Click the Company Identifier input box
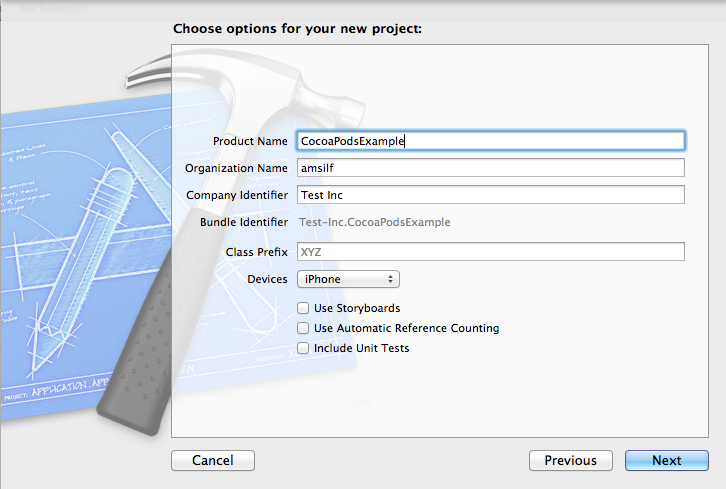 (x=490, y=195)
